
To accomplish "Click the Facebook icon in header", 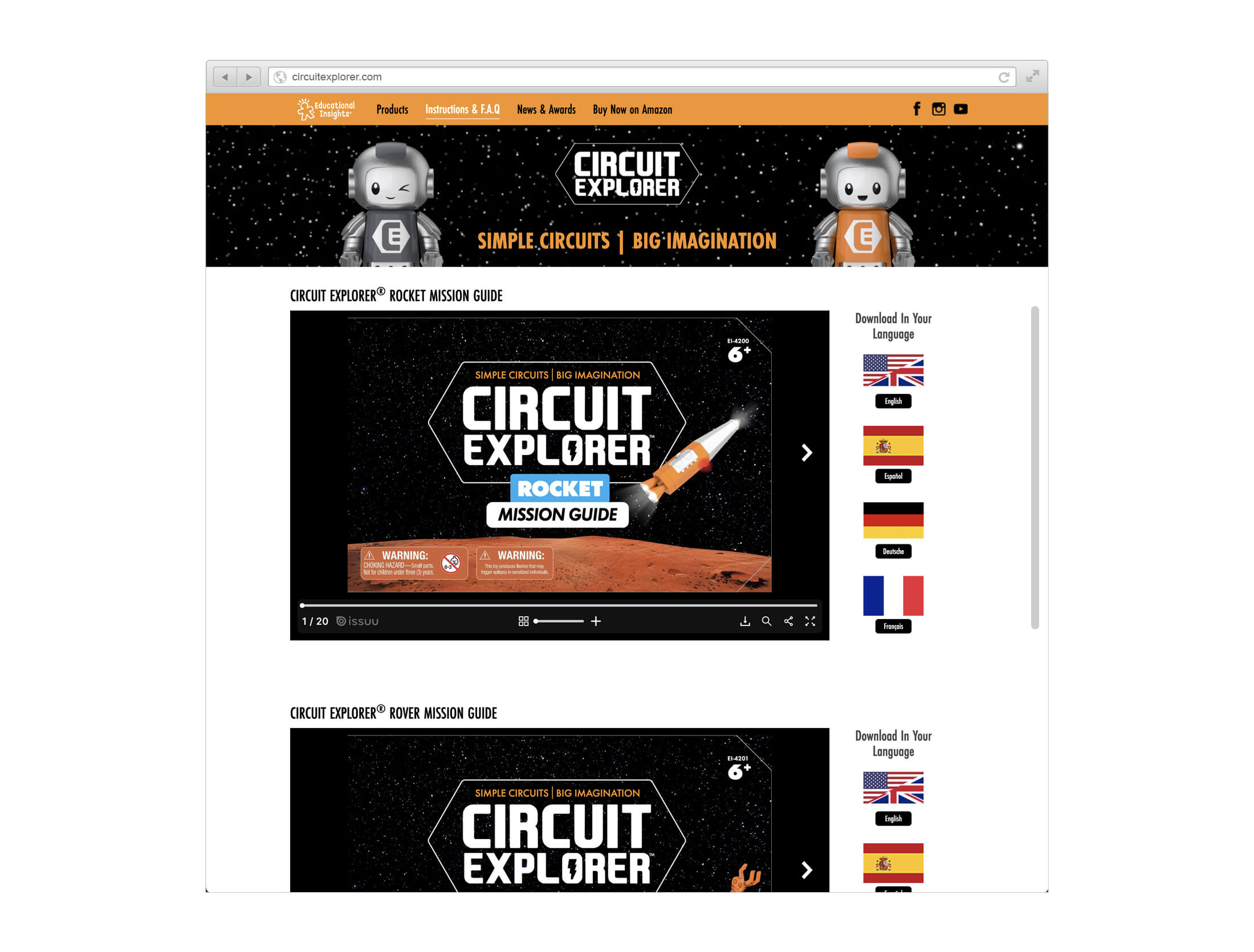I will [x=916, y=110].
